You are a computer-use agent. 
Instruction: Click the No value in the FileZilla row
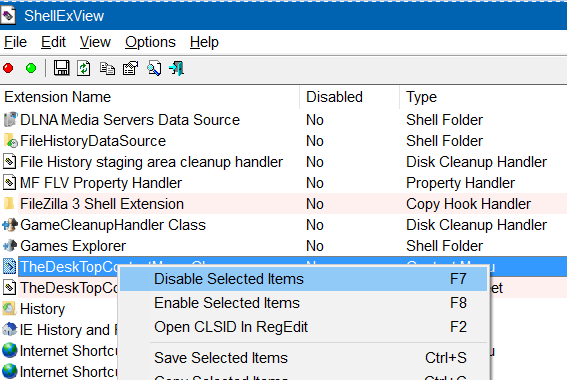coord(315,204)
